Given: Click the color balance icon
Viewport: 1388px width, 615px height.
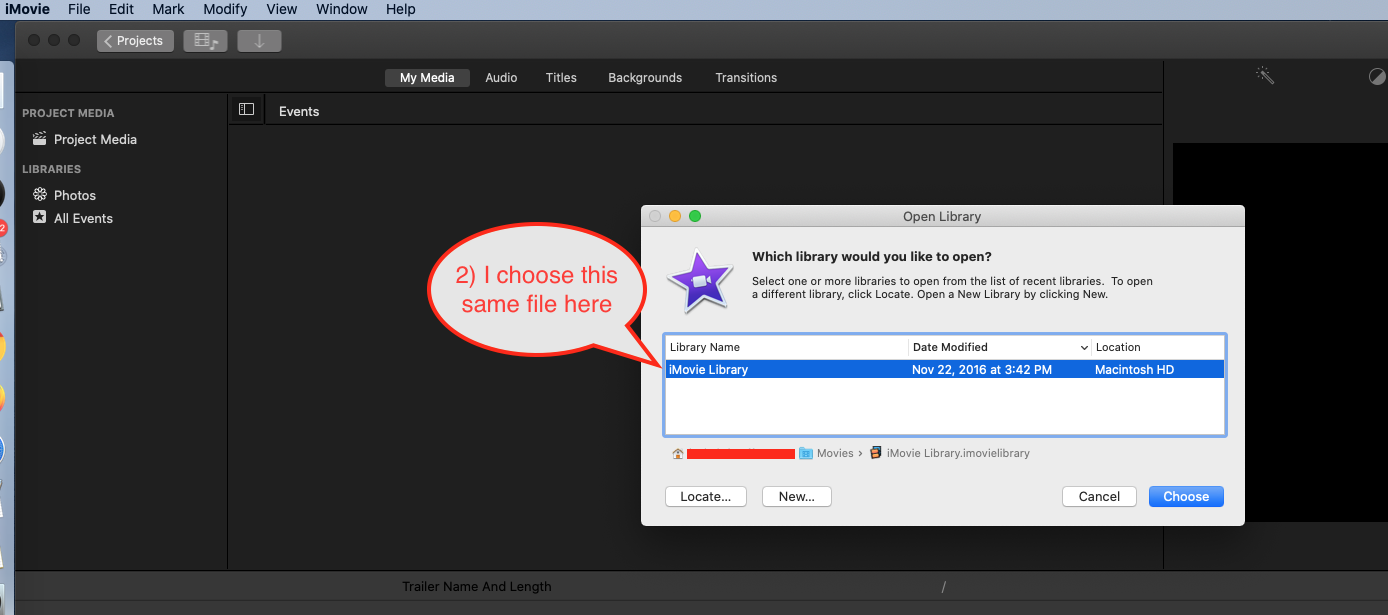Looking at the screenshot, I should click(x=1378, y=77).
